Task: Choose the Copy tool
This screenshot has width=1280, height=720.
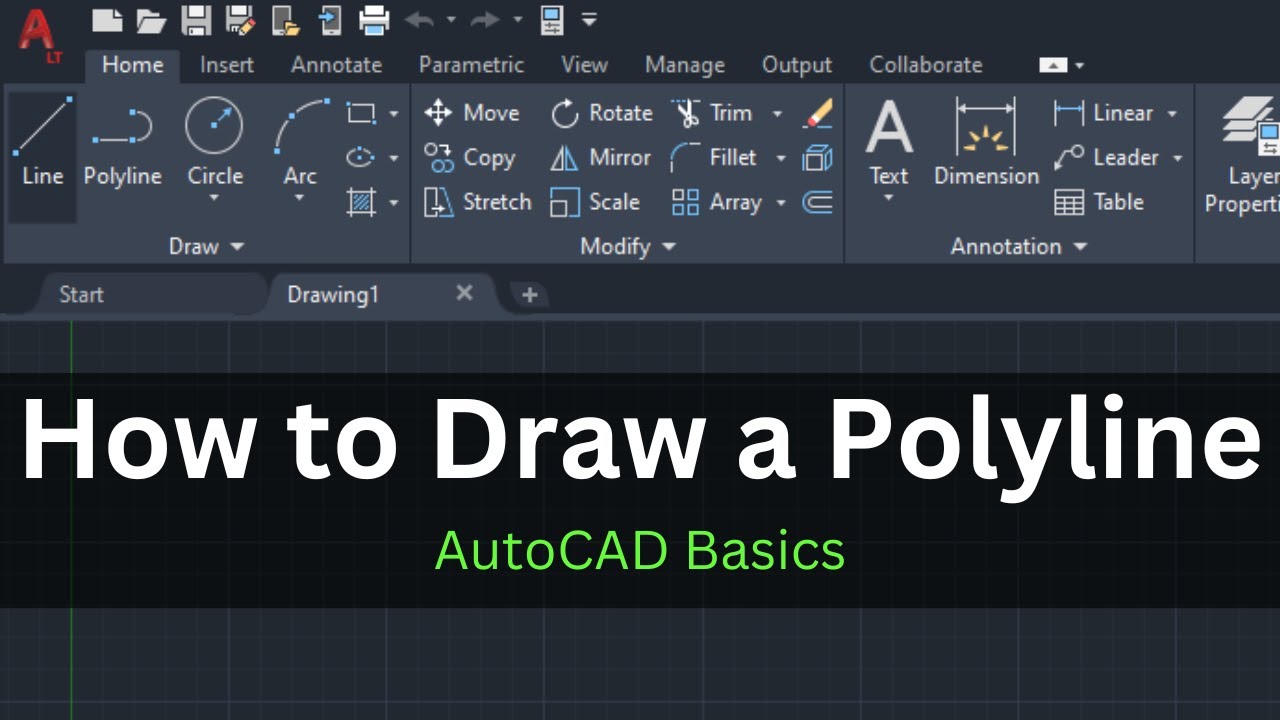Action: [x=469, y=158]
